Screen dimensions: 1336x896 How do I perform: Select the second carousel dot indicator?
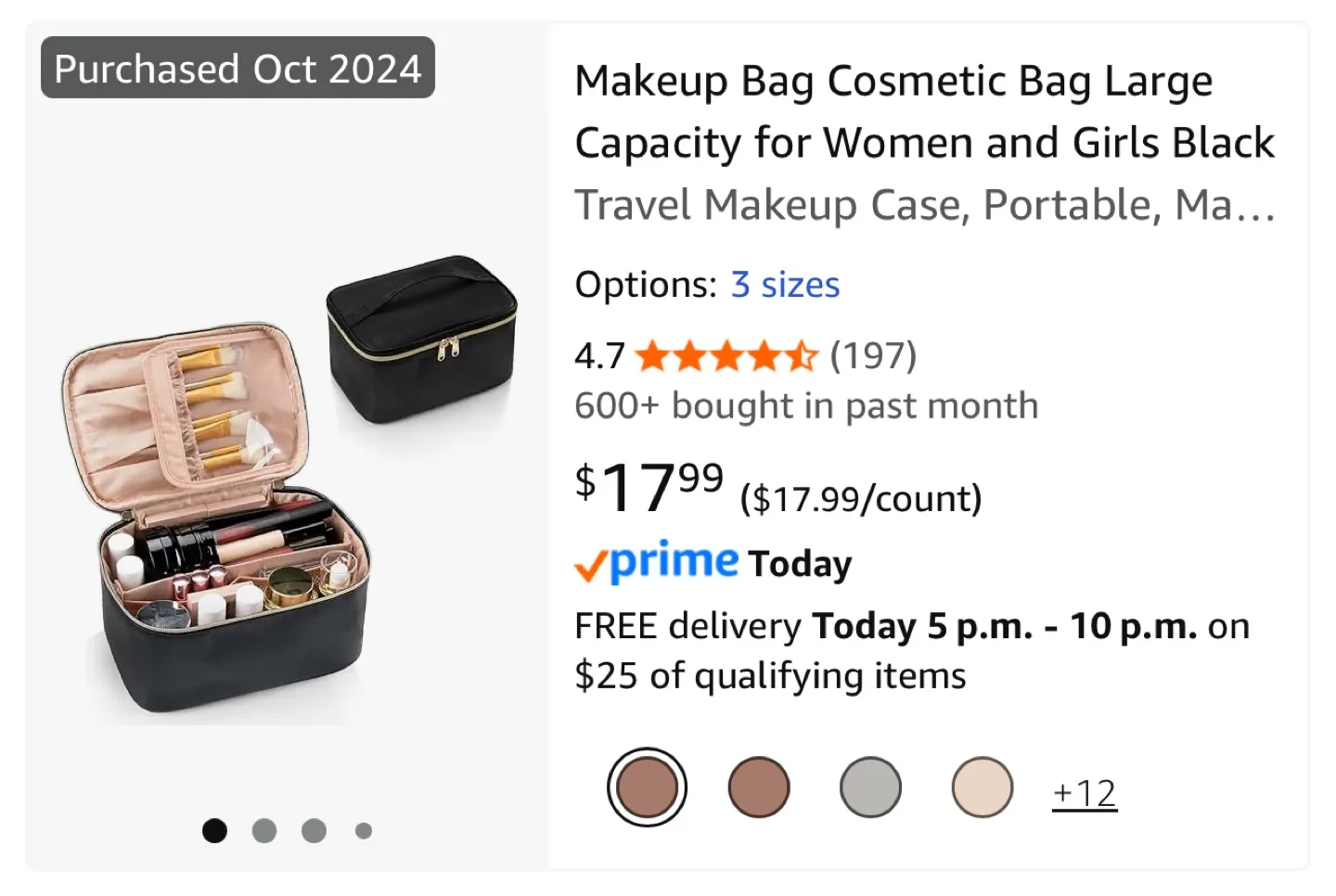pyautogui.click(x=263, y=830)
